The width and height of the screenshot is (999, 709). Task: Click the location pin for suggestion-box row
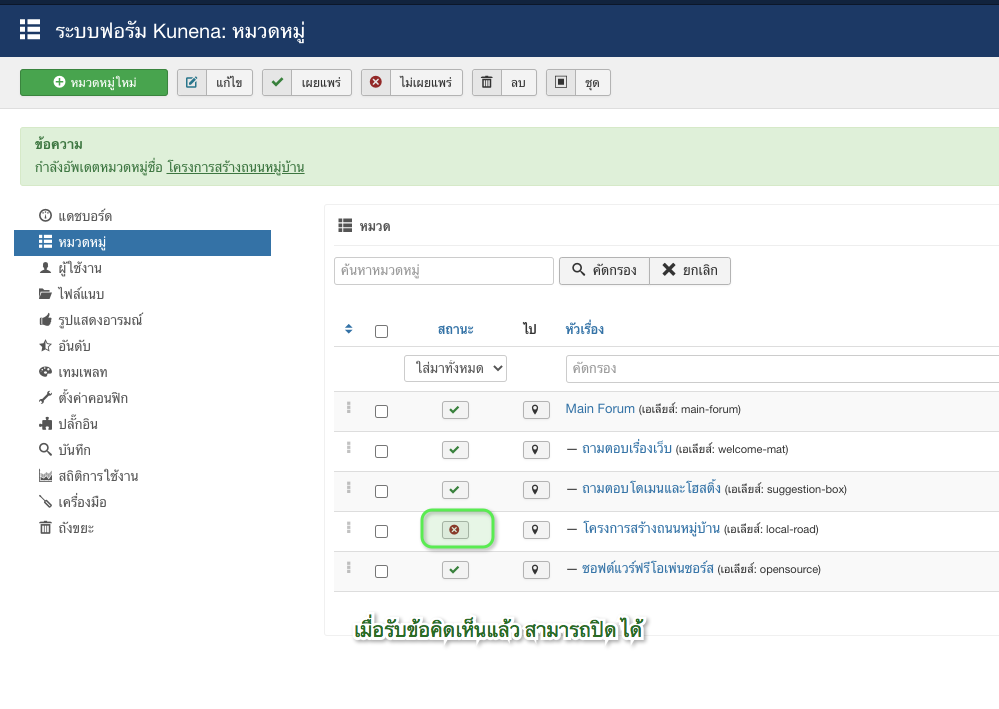(536, 489)
